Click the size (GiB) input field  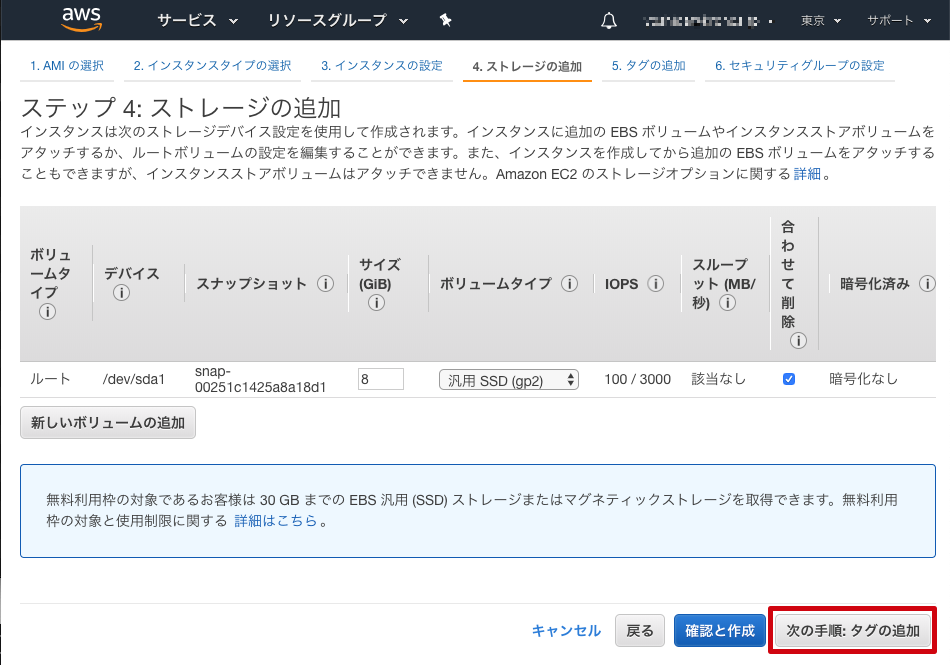380,379
